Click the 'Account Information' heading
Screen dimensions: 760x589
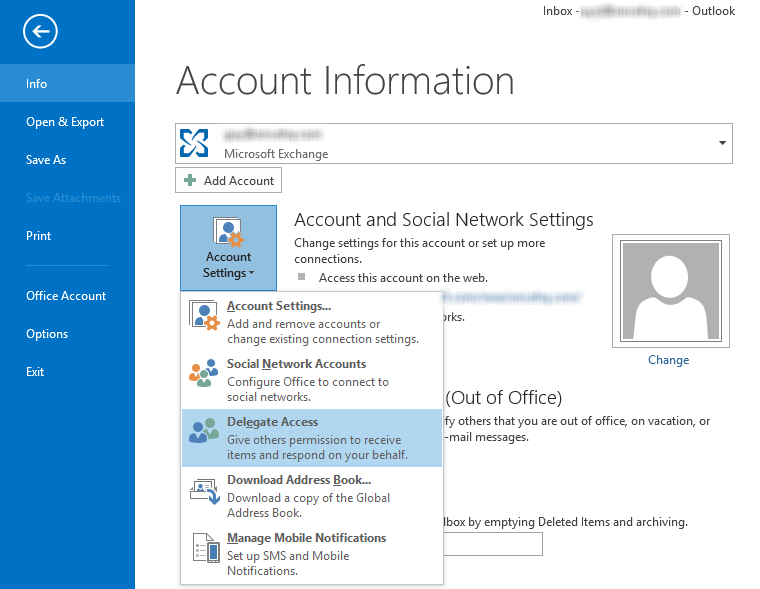click(345, 80)
